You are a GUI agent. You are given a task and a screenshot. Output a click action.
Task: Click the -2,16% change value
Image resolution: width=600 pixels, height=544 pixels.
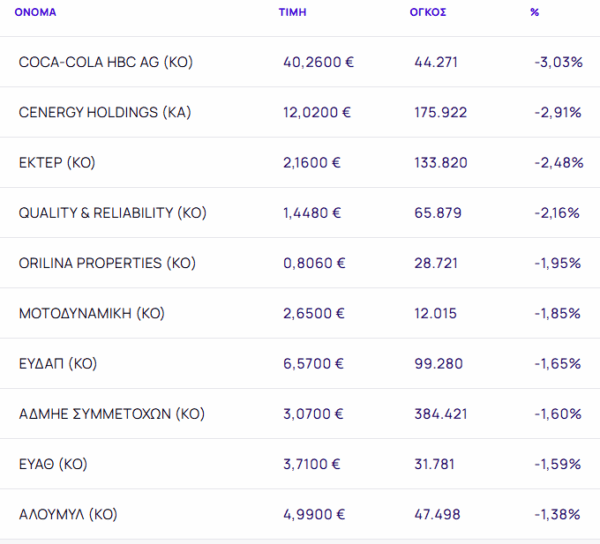coord(557,213)
